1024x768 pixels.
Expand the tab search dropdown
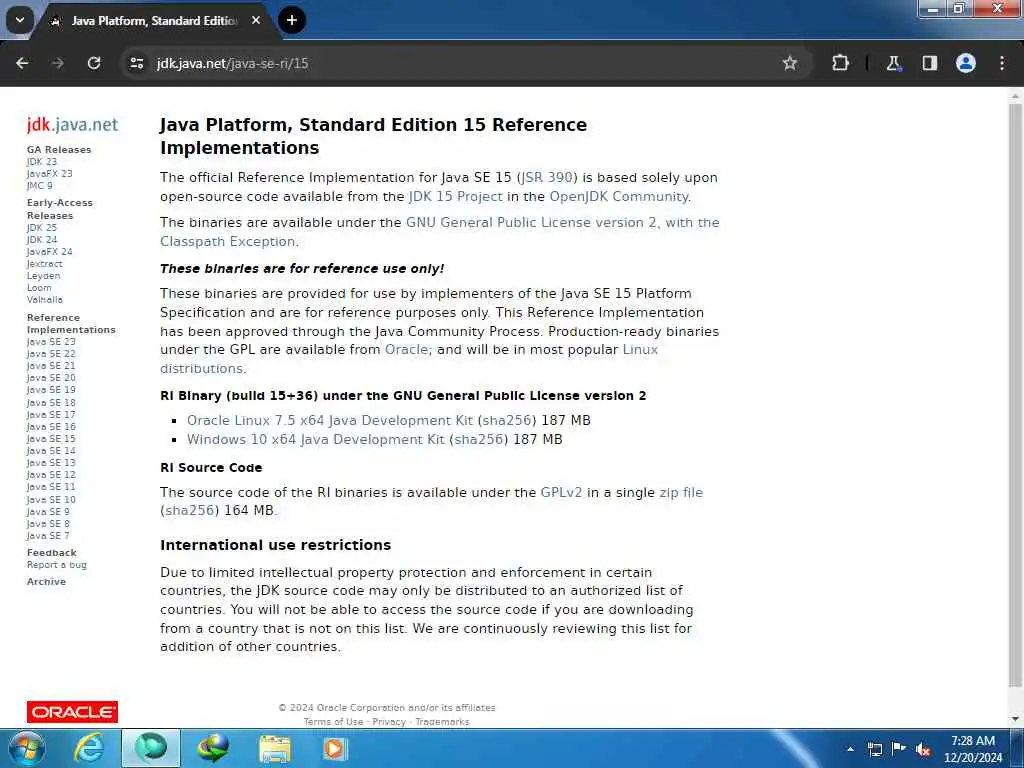20,20
